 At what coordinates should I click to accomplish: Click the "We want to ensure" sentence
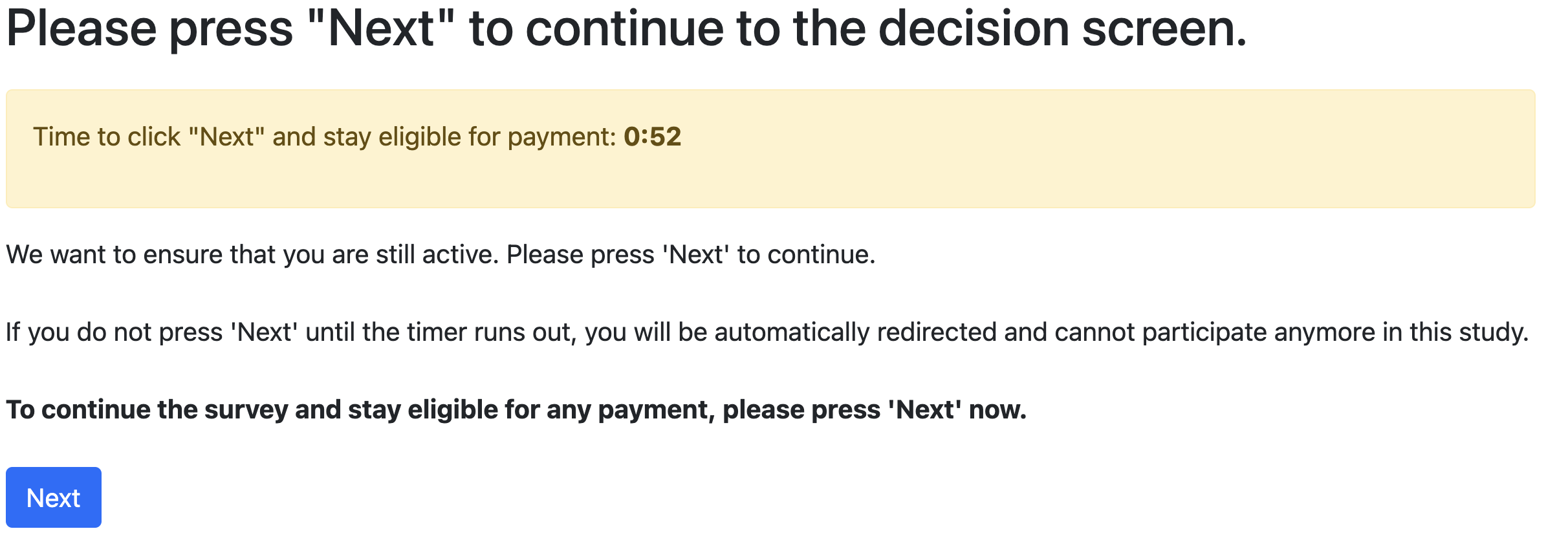click(252, 255)
